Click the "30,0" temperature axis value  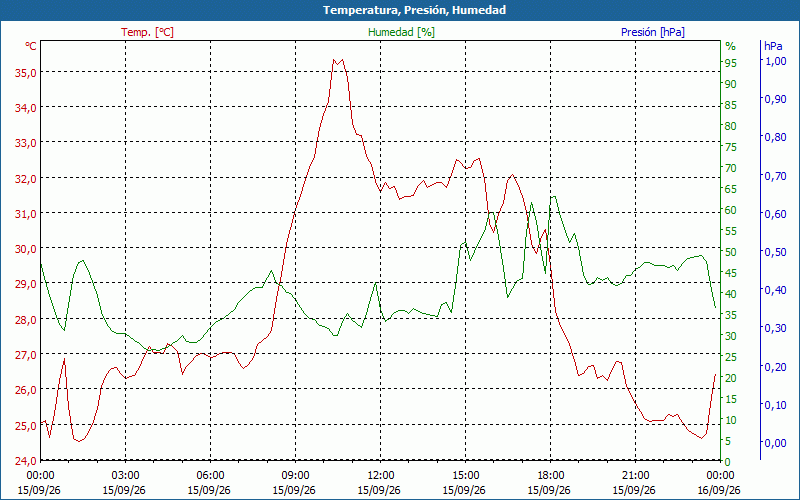(x=26, y=248)
